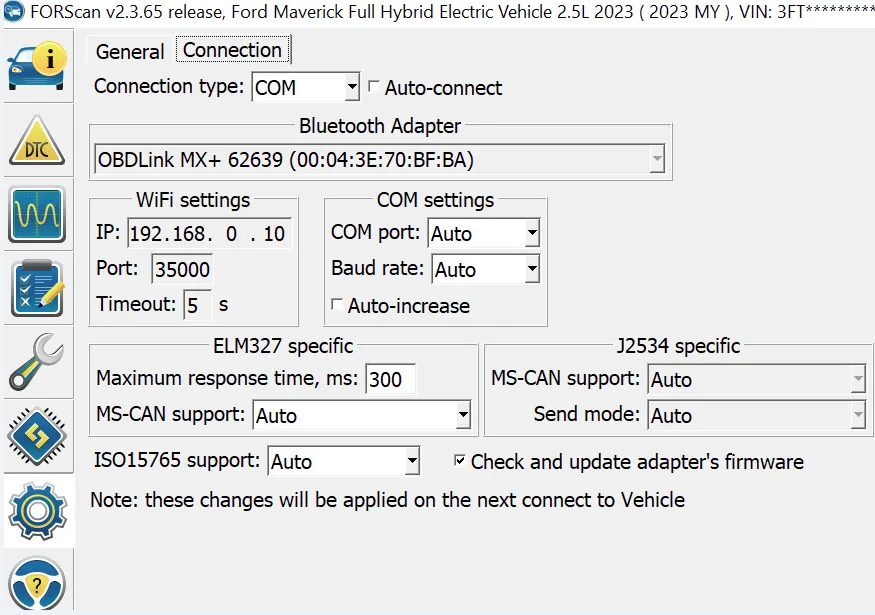Image resolution: width=875 pixels, height=615 pixels.
Task: Enable the Auto-connect checkbox
Action: click(374, 88)
